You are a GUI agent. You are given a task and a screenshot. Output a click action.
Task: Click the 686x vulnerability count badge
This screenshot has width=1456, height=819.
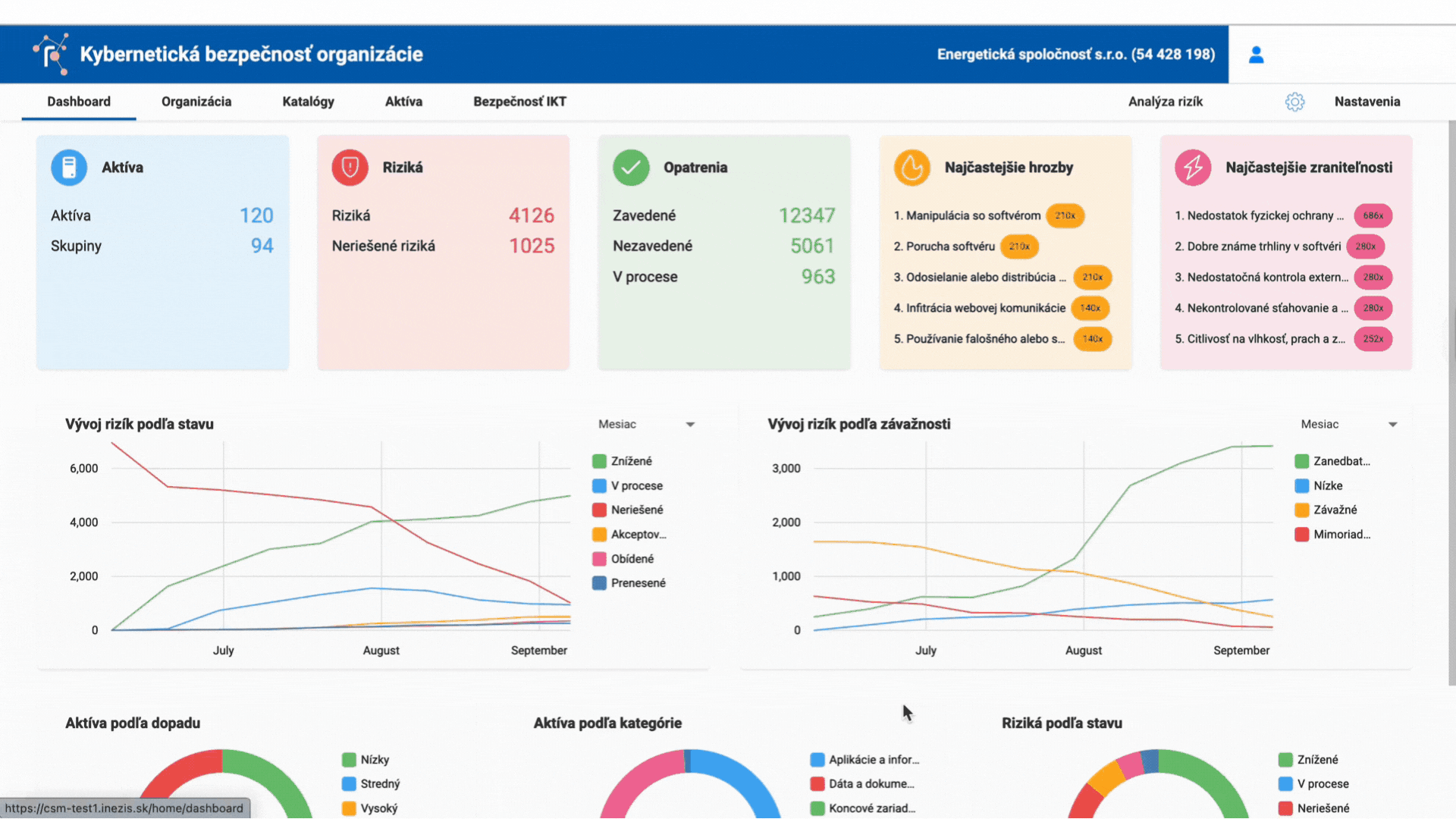pos(1373,216)
